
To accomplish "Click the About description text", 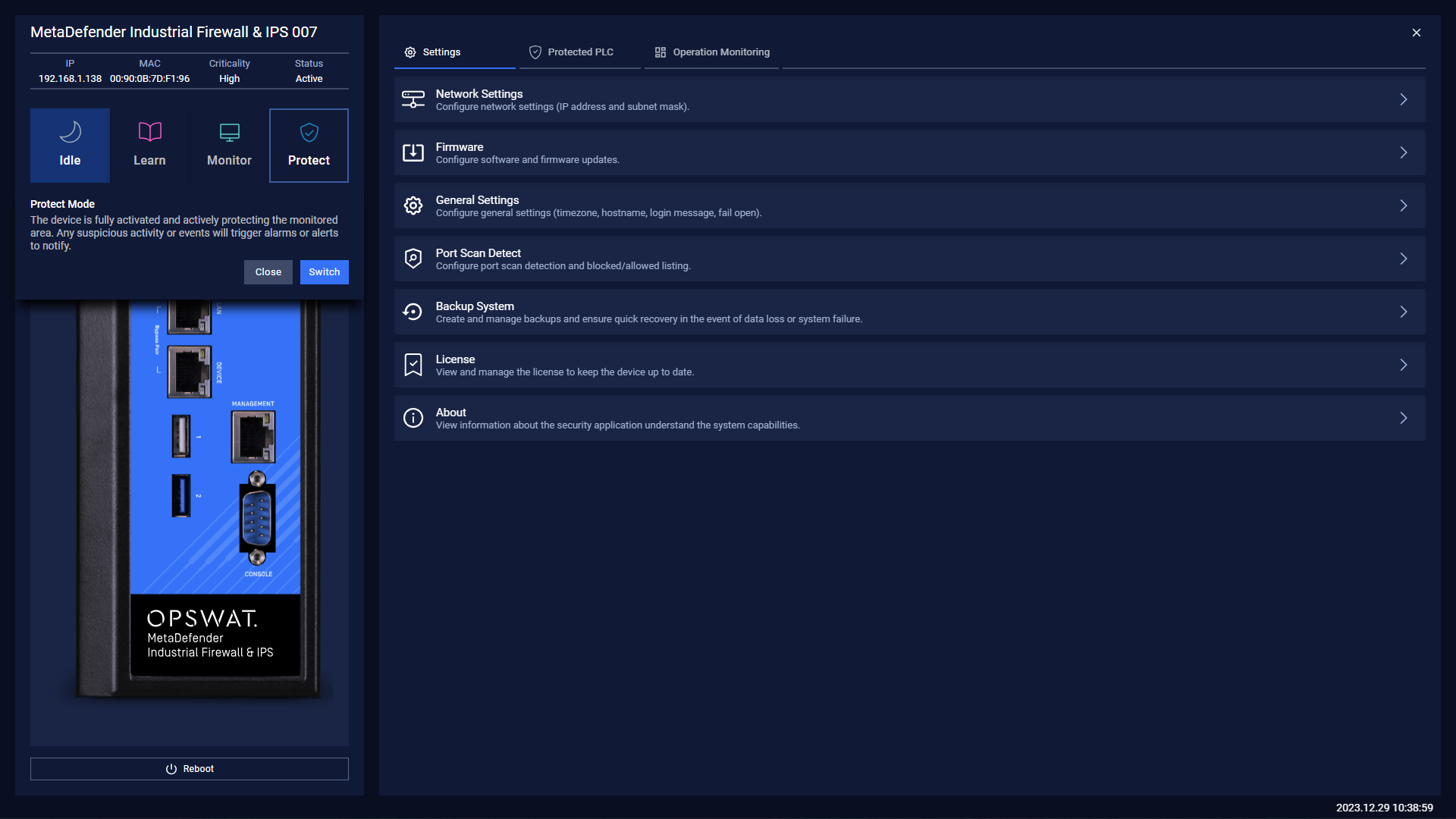I will [x=618, y=425].
